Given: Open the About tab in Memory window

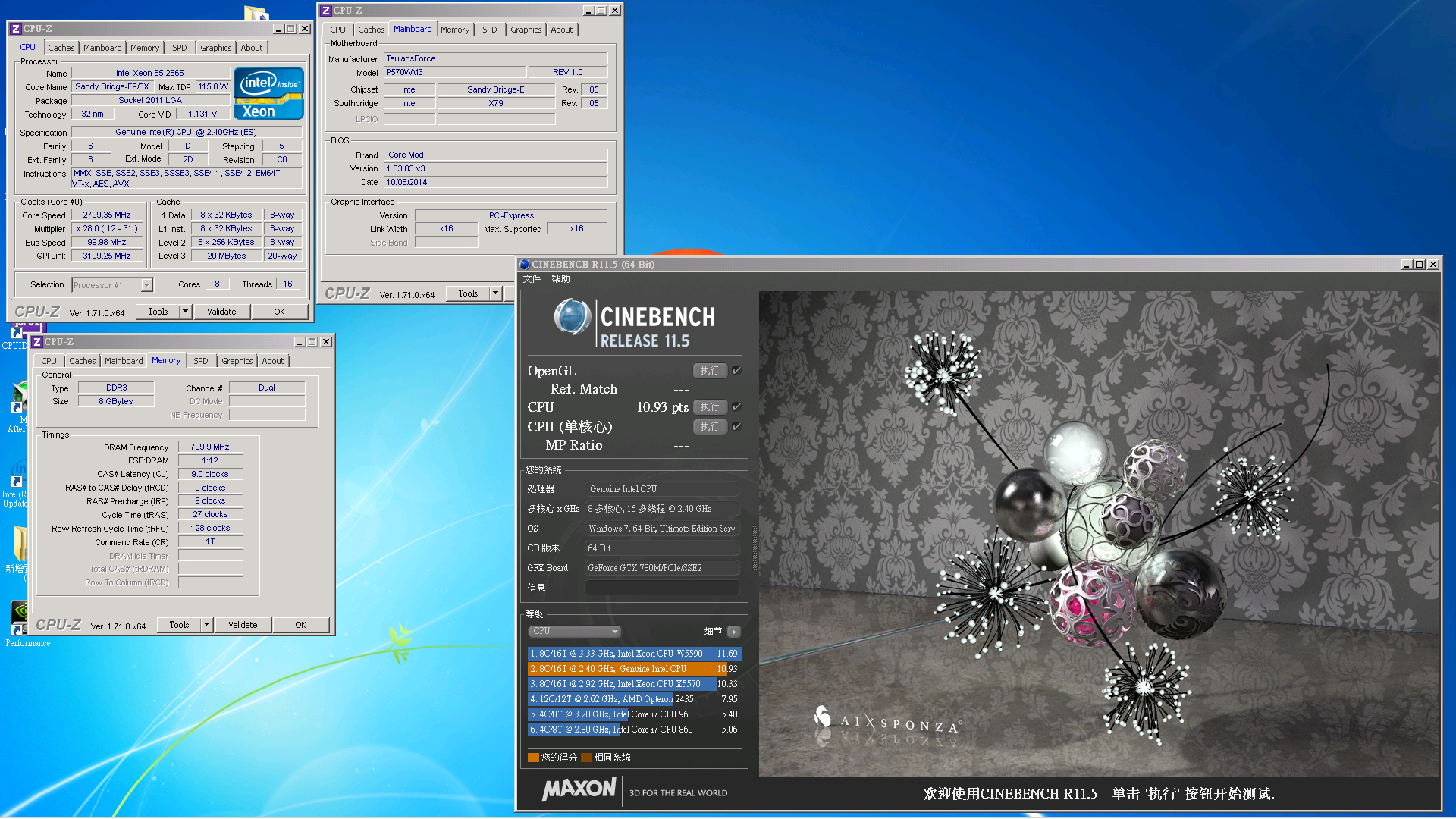Looking at the screenshot, I should (273, 361).
